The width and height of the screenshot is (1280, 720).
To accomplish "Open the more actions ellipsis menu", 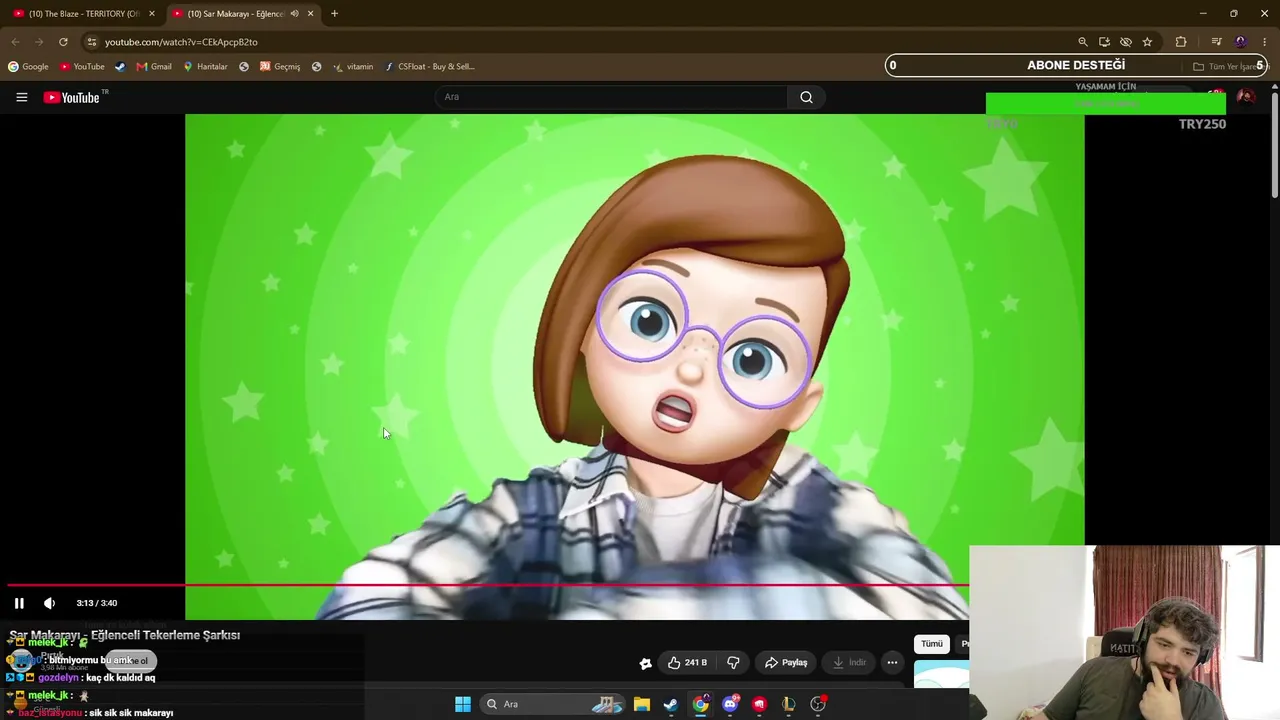I will [892, 662].
